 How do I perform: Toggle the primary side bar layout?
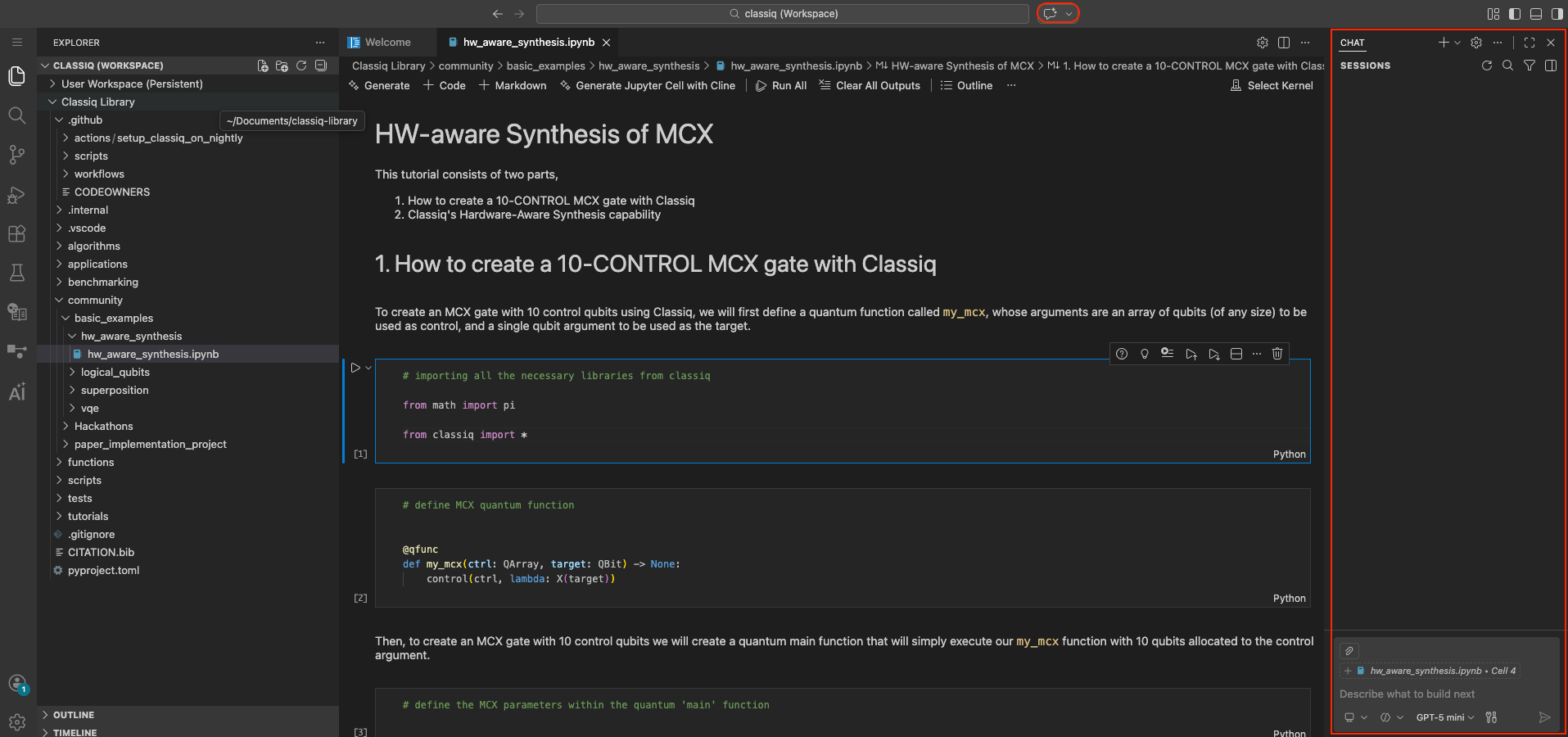click(1515, 14)
